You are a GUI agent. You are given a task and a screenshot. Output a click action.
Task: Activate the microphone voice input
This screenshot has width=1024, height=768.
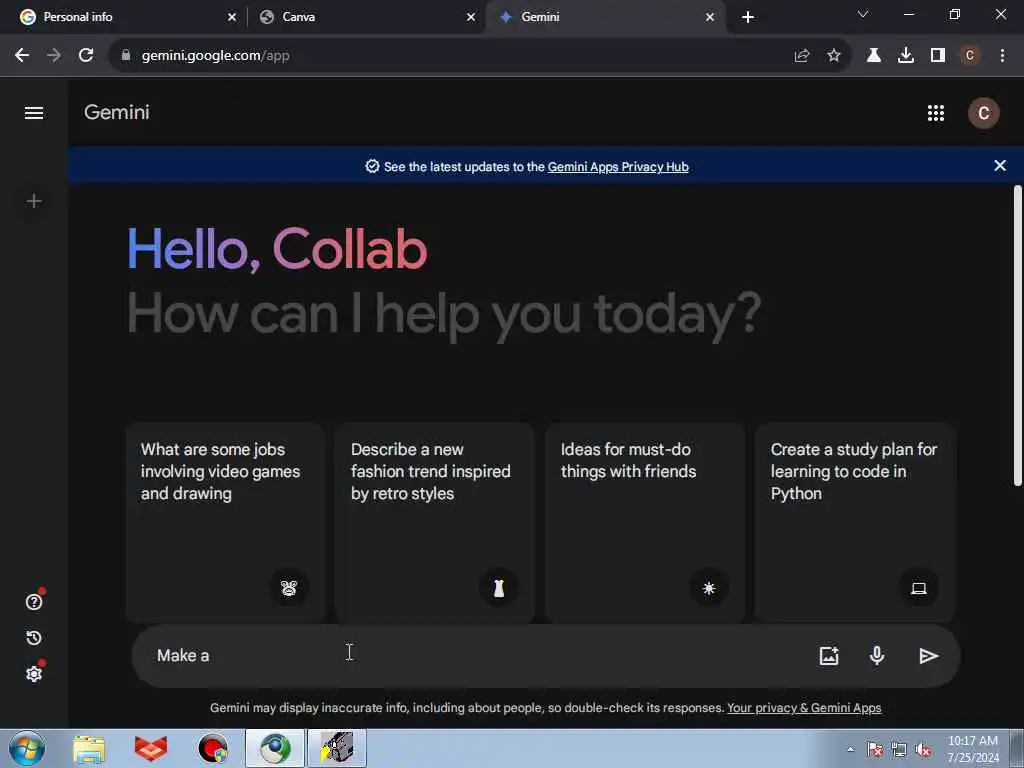click(877, 655)
